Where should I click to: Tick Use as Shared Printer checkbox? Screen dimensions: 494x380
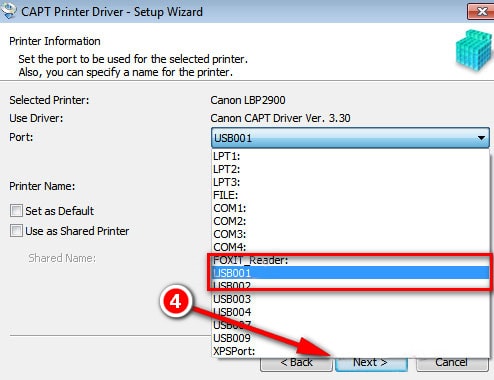[x=16, y=231]
